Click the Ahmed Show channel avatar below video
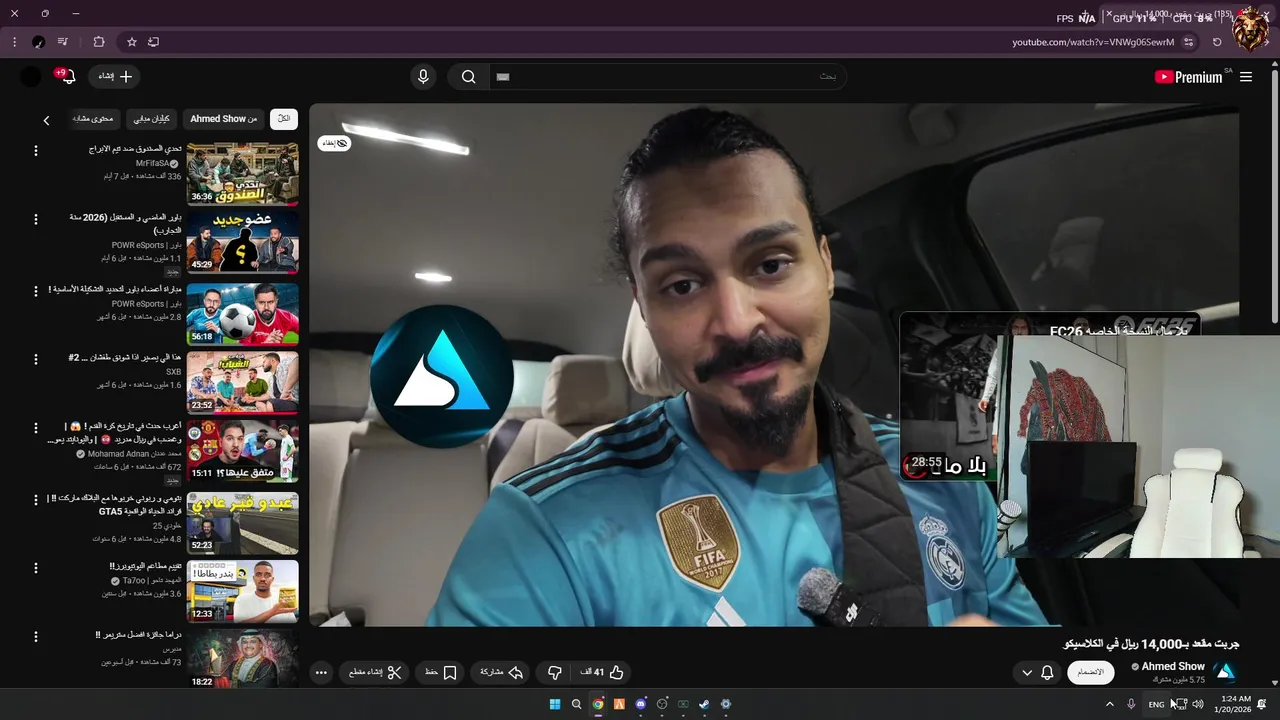The image size is (1280, 720). (1225, 672)
